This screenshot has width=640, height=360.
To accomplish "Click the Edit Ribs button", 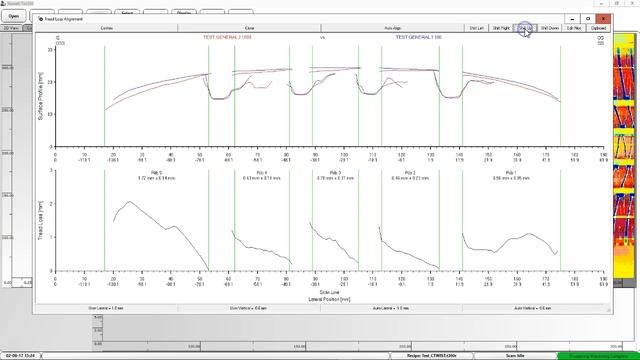I will click(574, 28).
